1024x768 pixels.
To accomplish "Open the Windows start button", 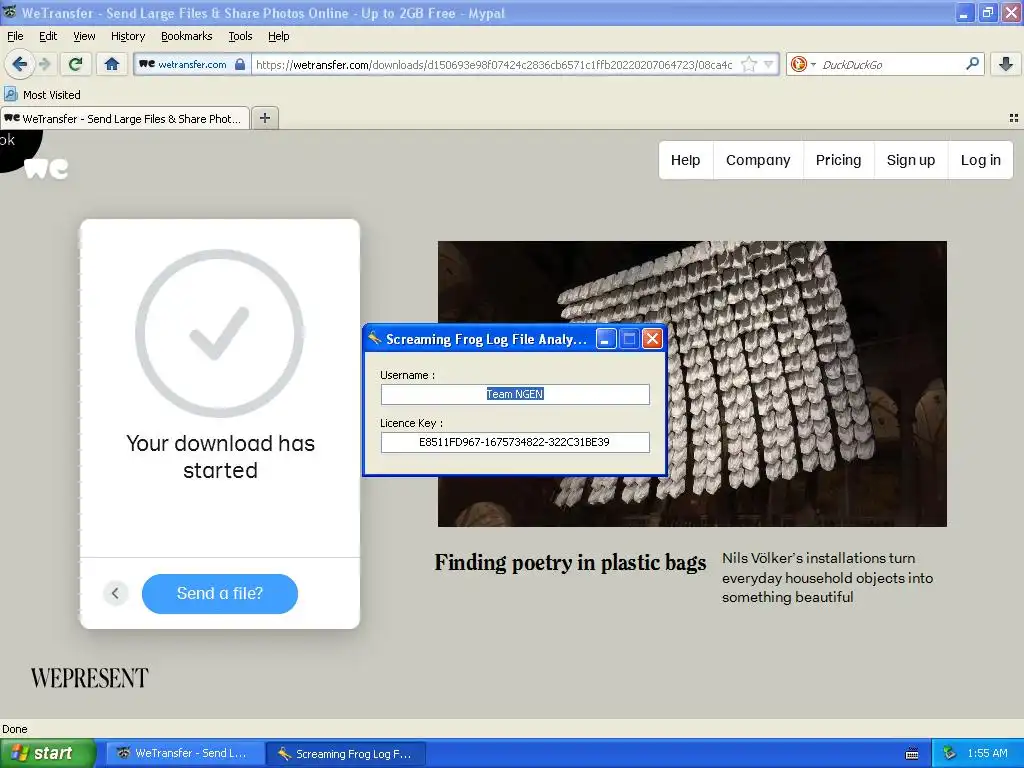I will pos(47,753).
